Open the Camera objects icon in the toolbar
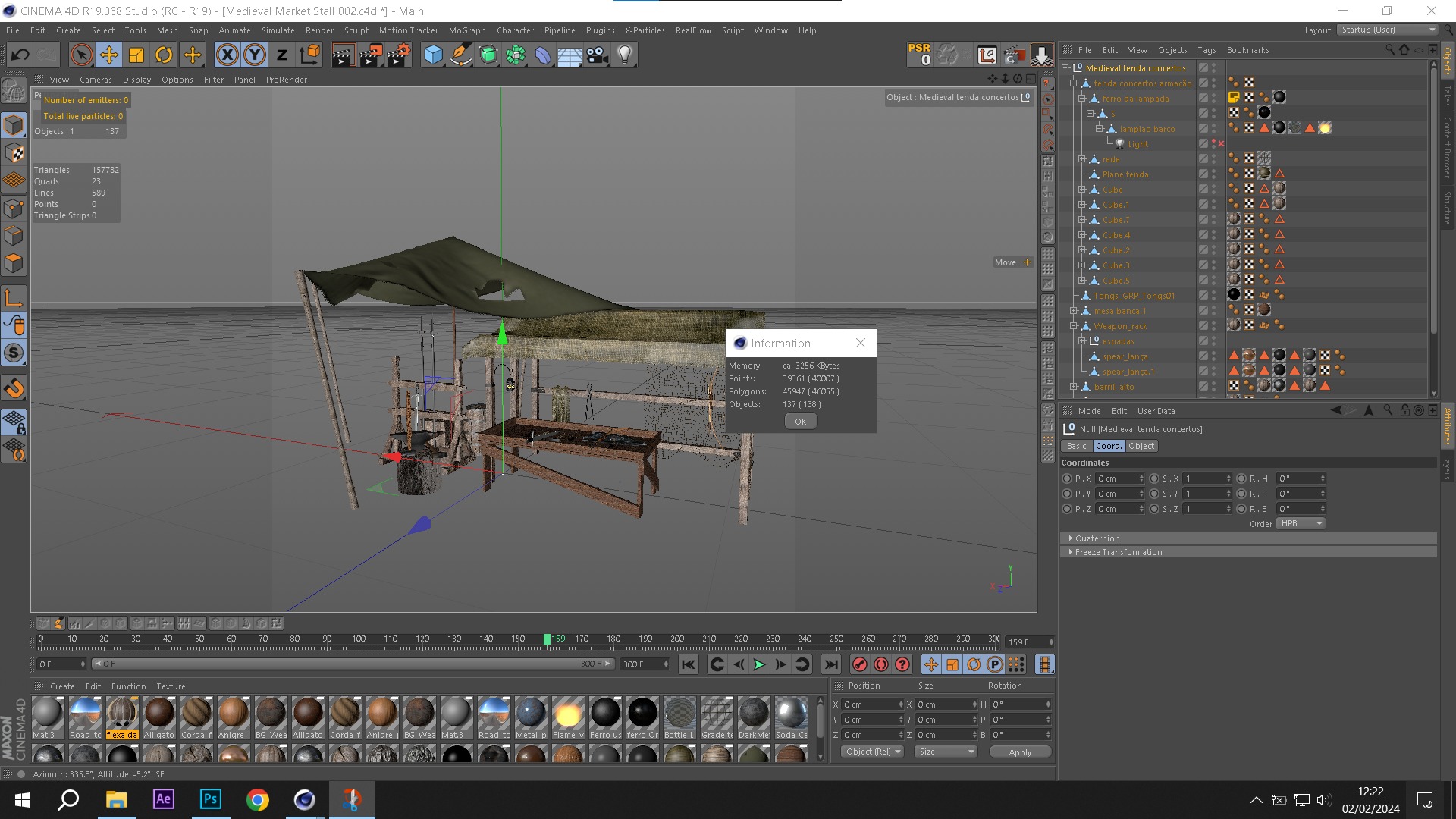This screenshot has height=819, width=1456. pyautogui.click(x=597, y=55)
